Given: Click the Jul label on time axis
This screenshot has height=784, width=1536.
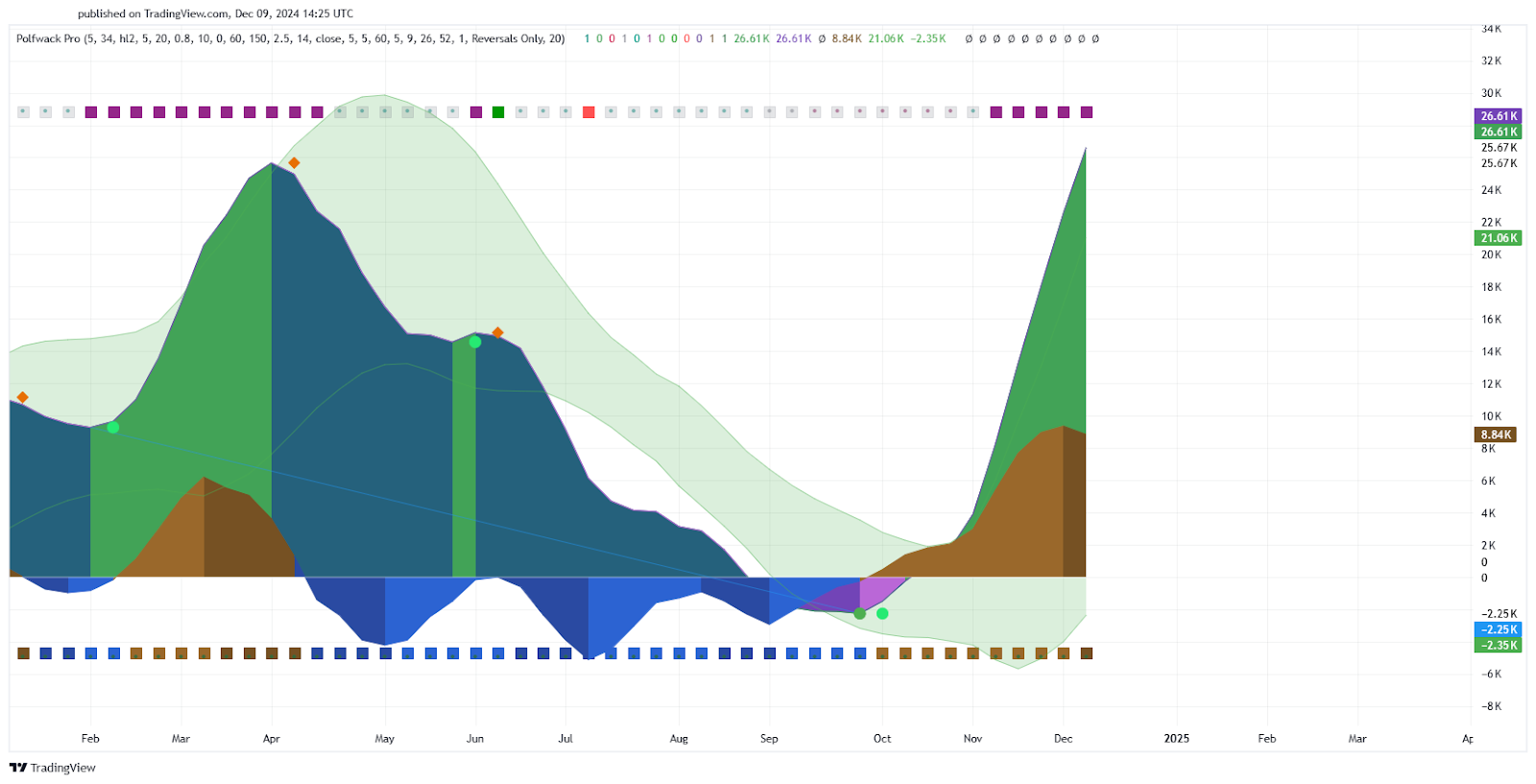Looking at the screenshot, I should pos(565,739).
